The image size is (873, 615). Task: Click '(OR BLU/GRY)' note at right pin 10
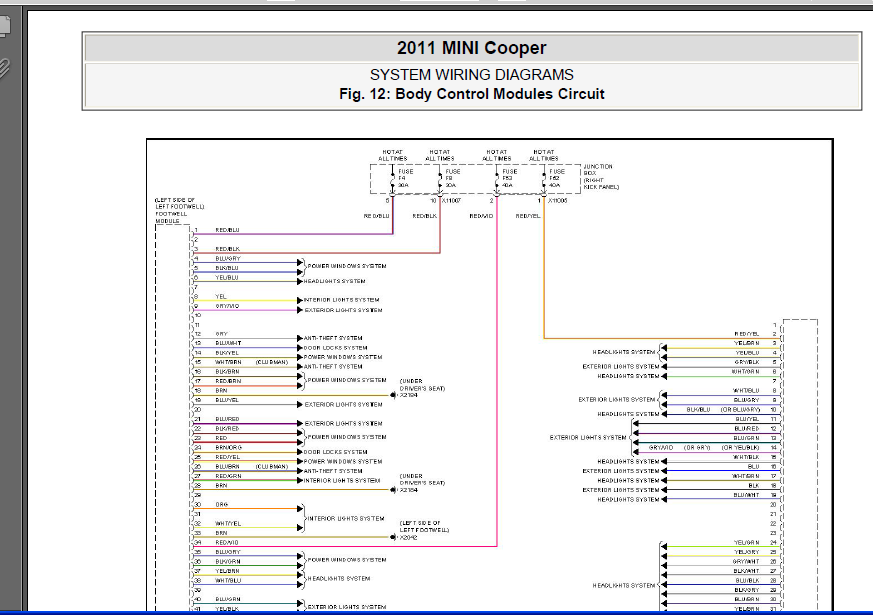pyautogui.click(x=740, y=410)
